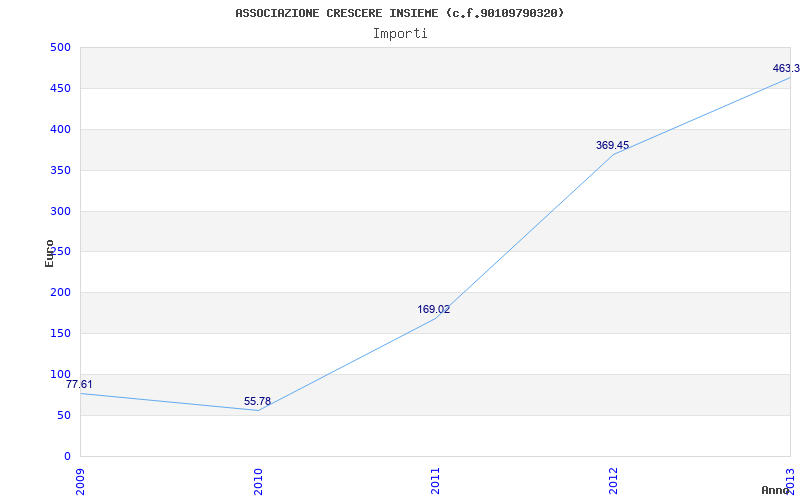
Task: Click the chart title ASSOCIAZIONE CRESCERE INSIEME
Action: point(399,13)
